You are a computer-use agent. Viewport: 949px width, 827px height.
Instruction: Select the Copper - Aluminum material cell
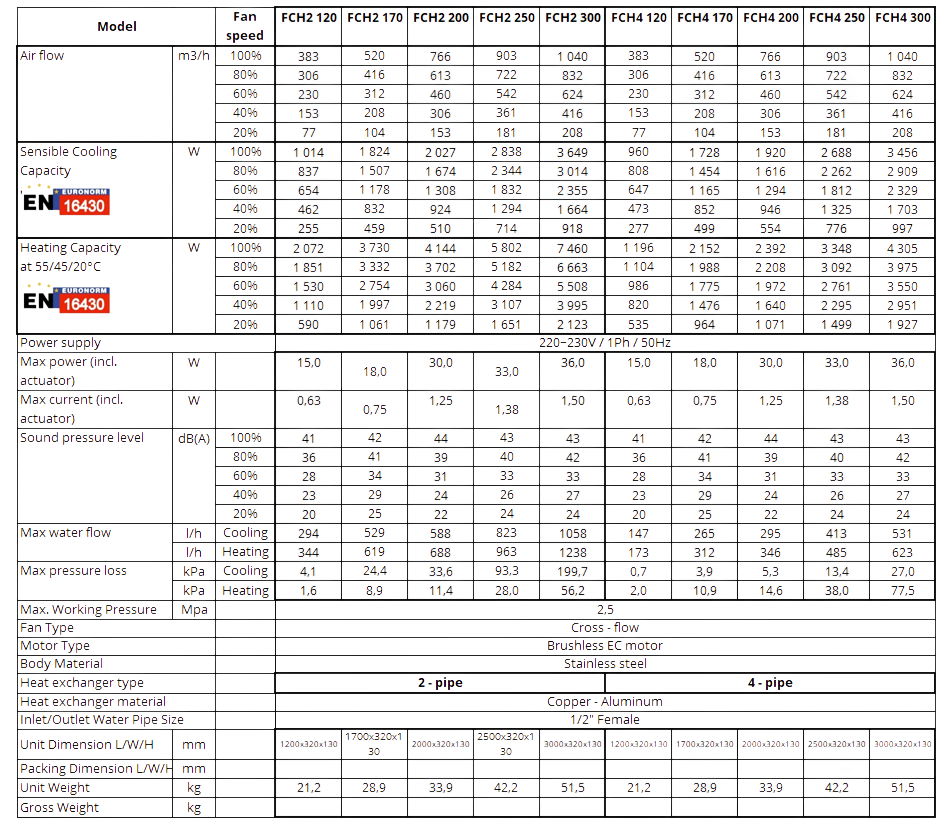[605, 702]
